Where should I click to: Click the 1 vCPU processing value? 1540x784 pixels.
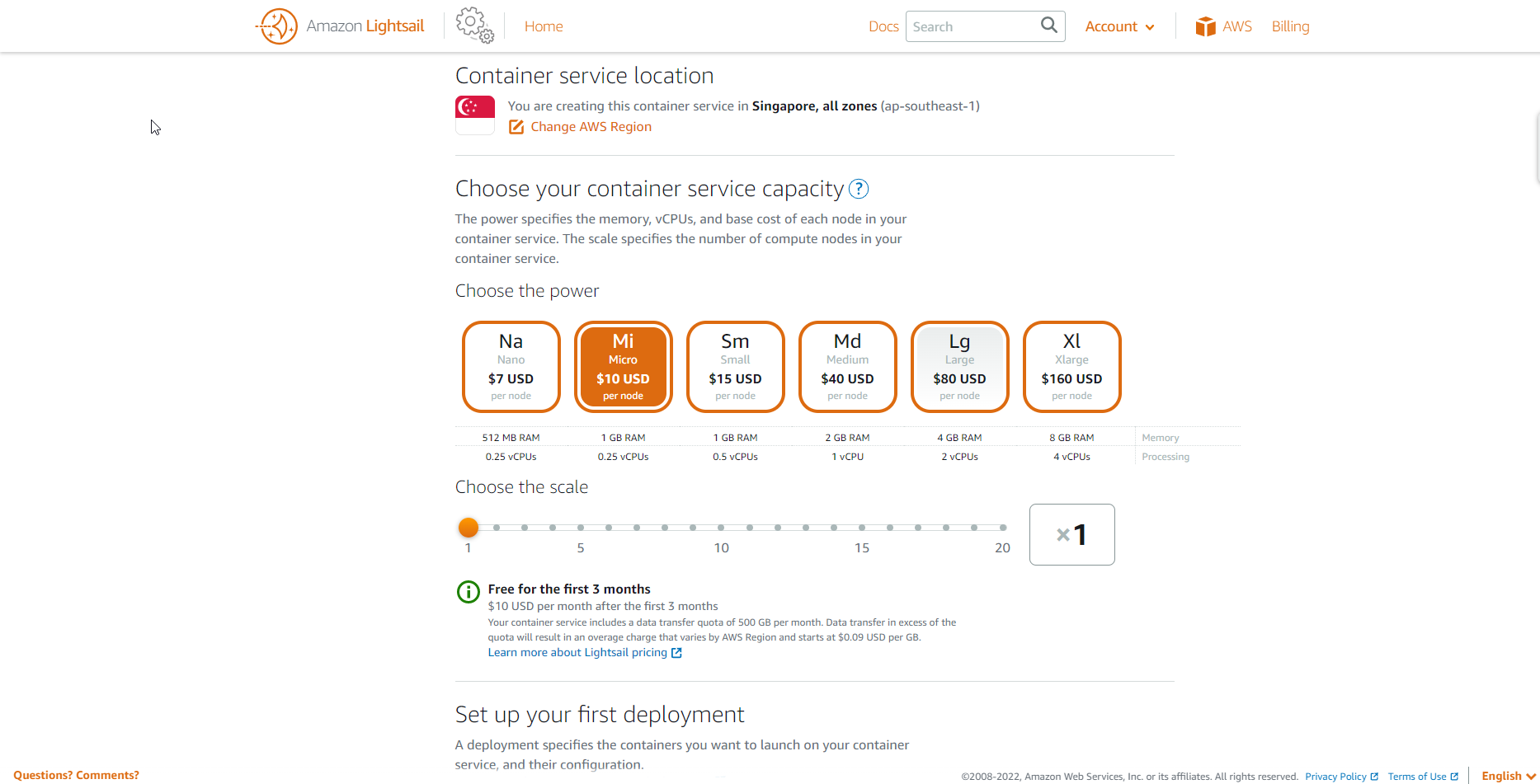point(847,457)
